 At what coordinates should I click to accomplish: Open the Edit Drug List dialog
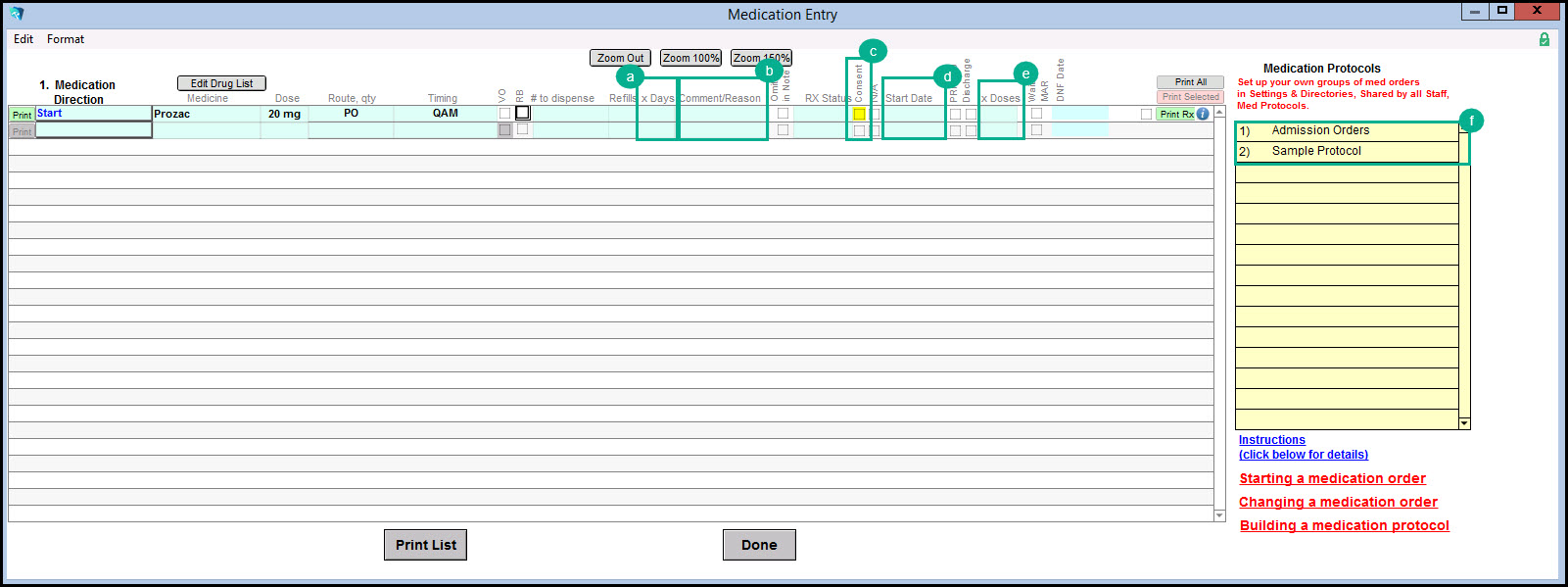pyautogui.click(x=221, y=83)
